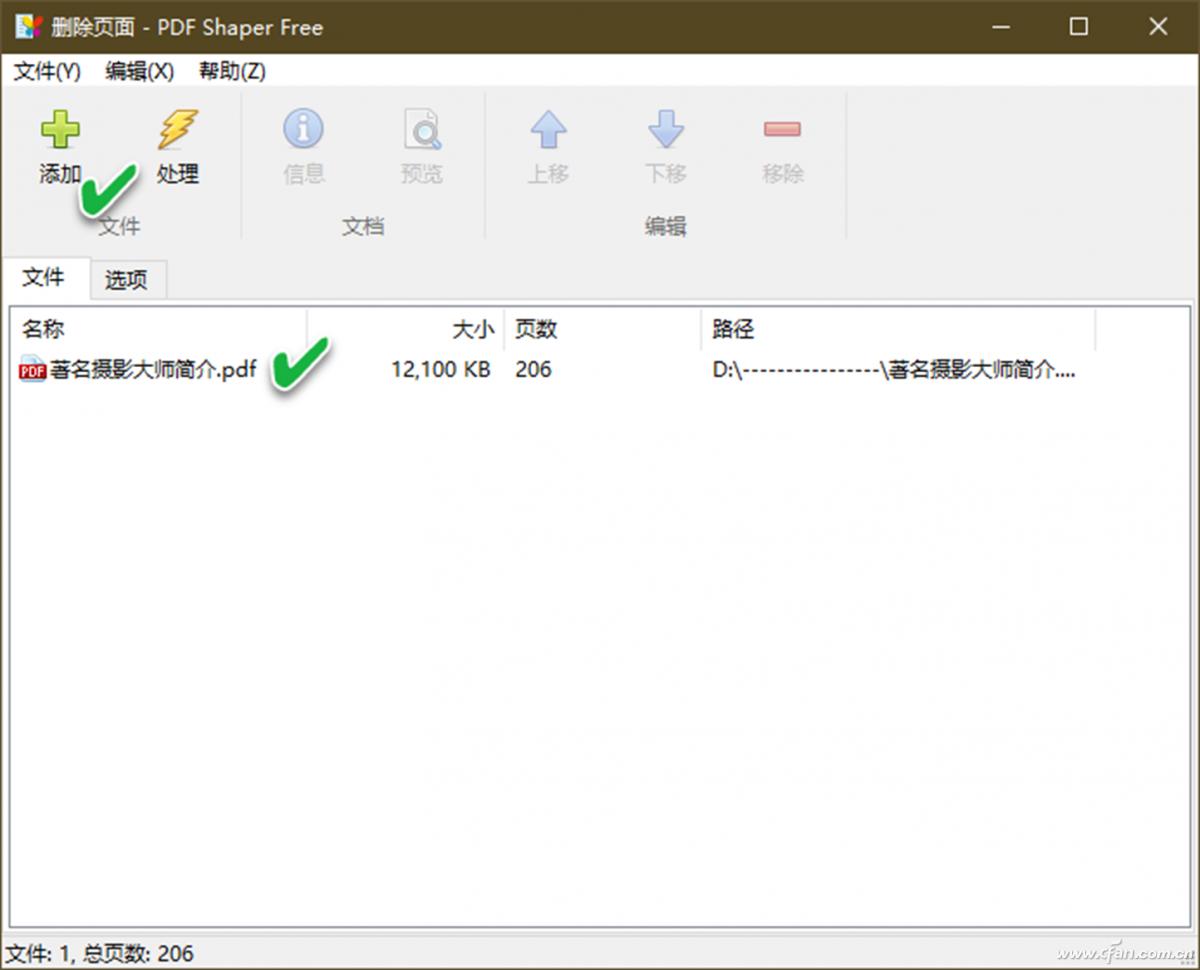
Task: Open the 文件(Y) menu
Action: 45,71
